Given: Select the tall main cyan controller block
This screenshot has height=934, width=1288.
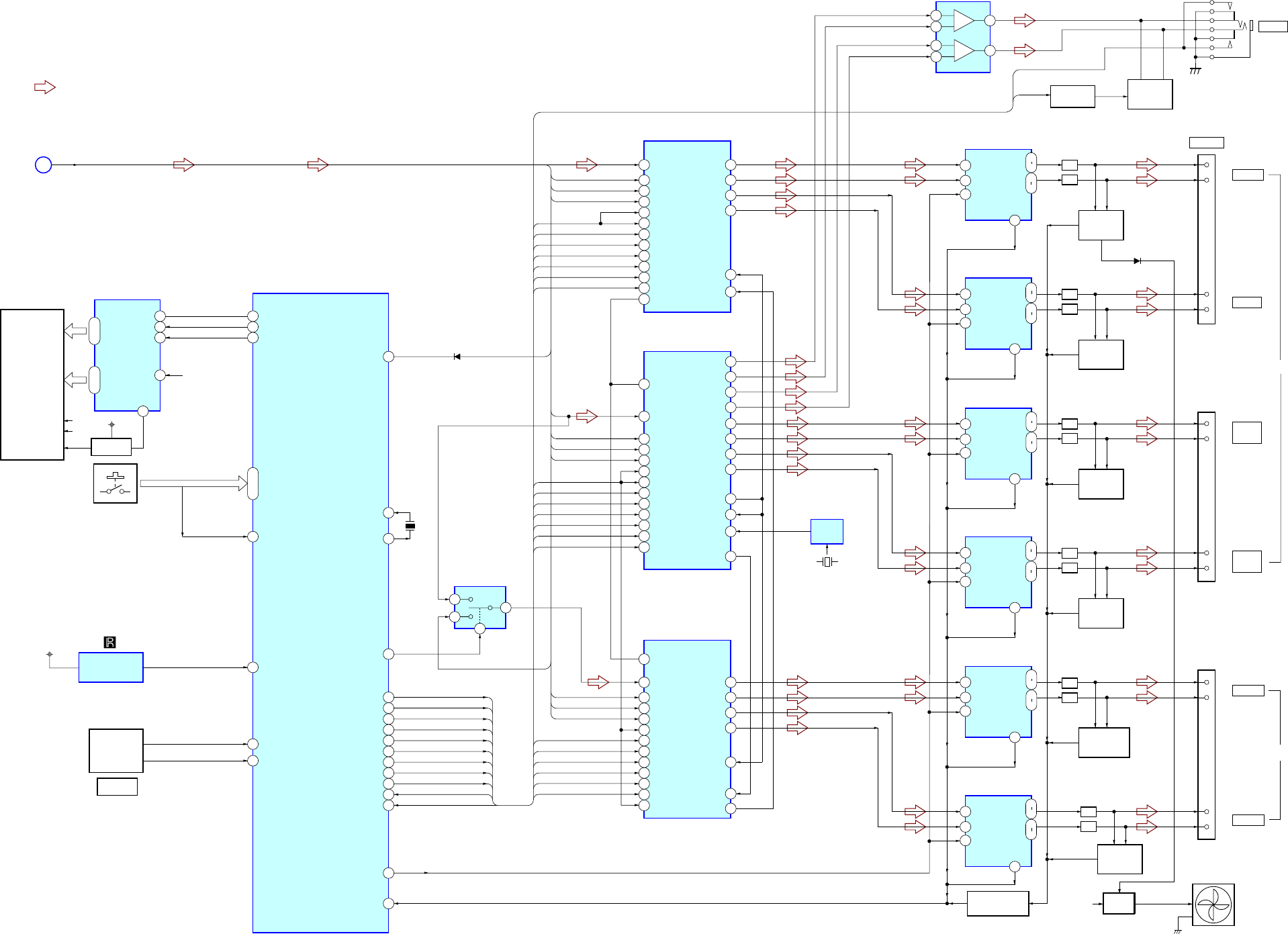Looking at the screenshot, I should pos(320,613).
